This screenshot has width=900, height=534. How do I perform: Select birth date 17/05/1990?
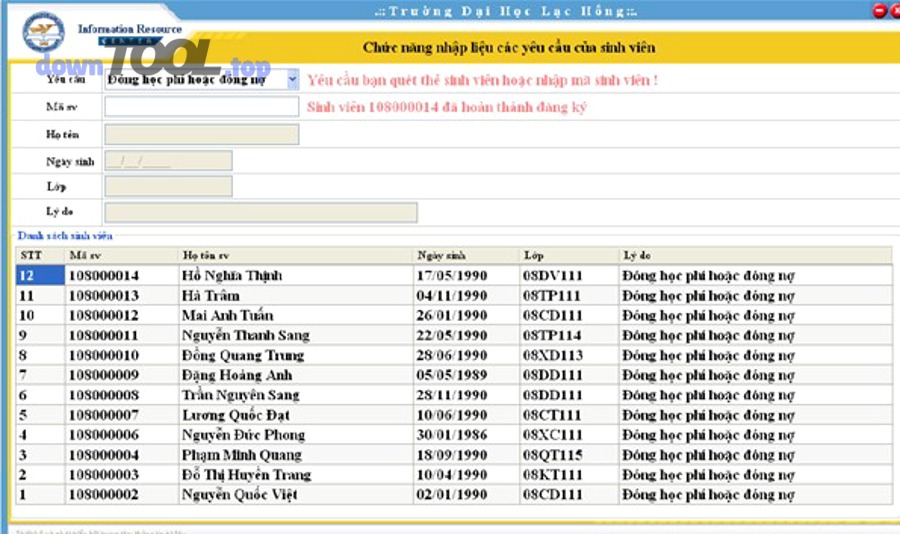click(x=452, y=276)
